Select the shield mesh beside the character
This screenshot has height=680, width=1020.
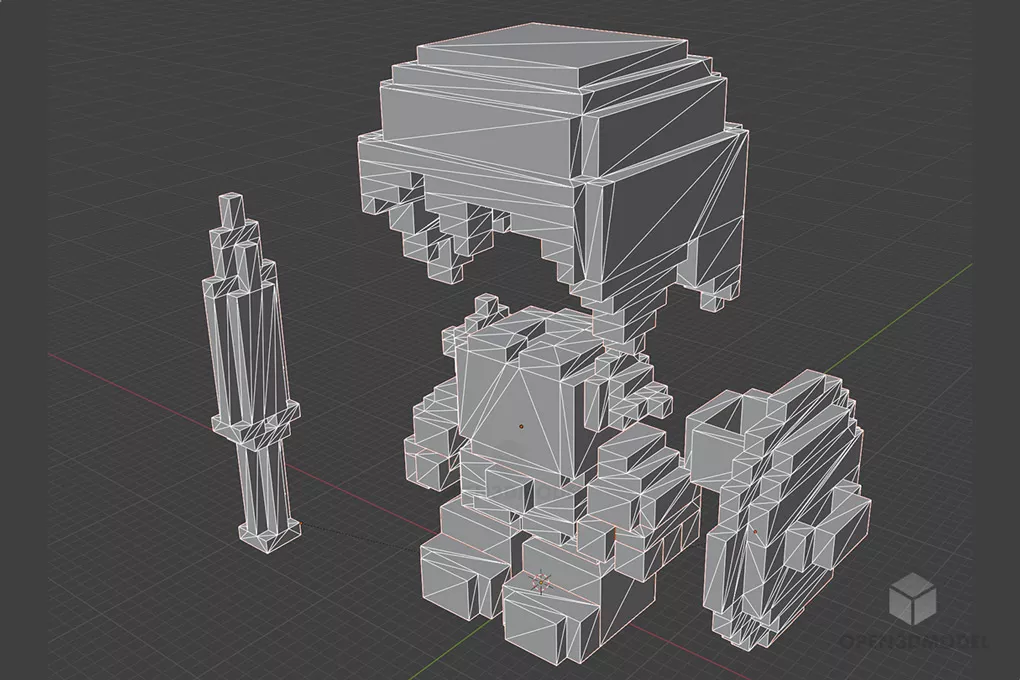781,508
